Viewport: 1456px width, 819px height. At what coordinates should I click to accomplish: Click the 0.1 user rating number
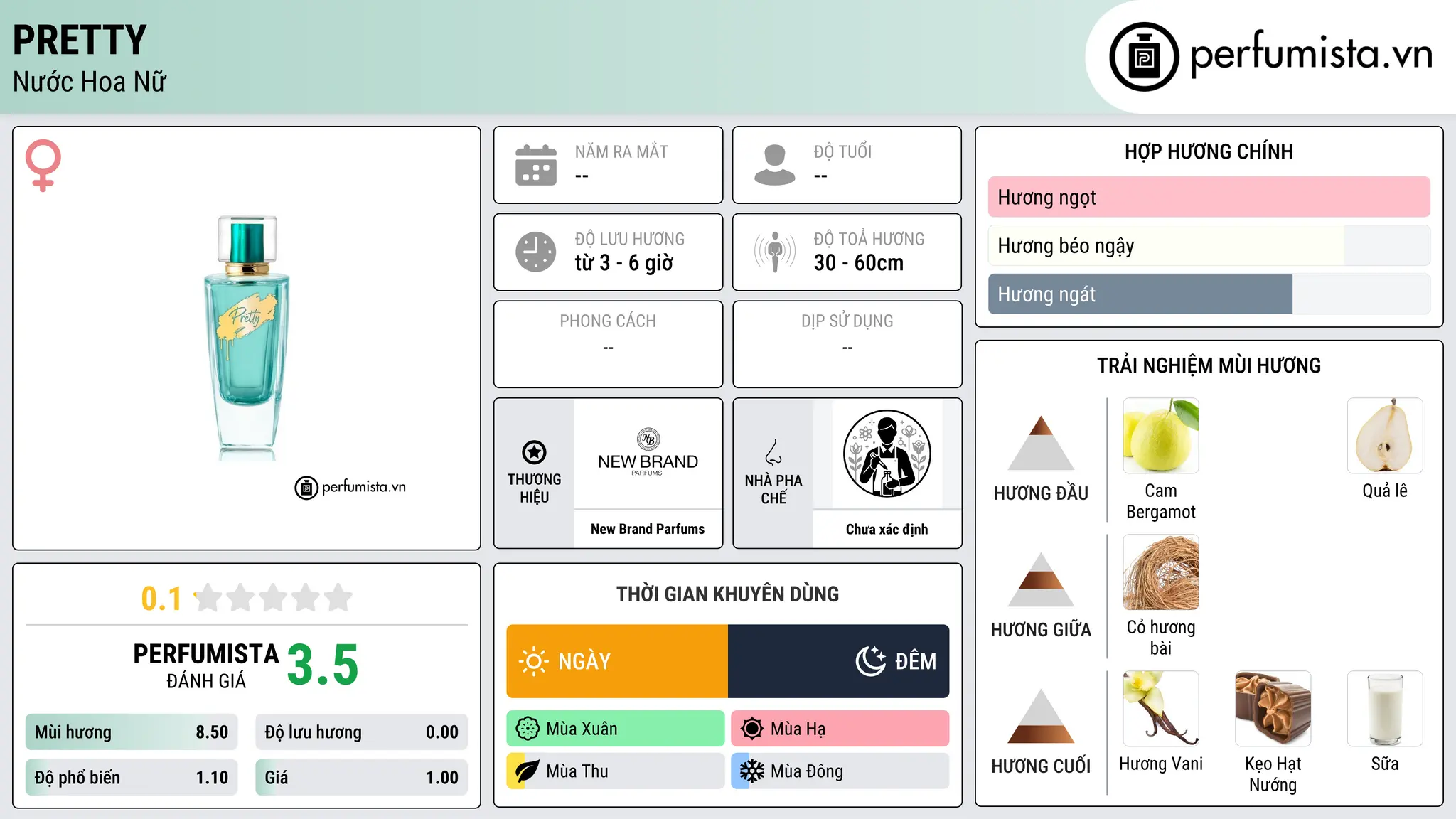pos(161,599)
